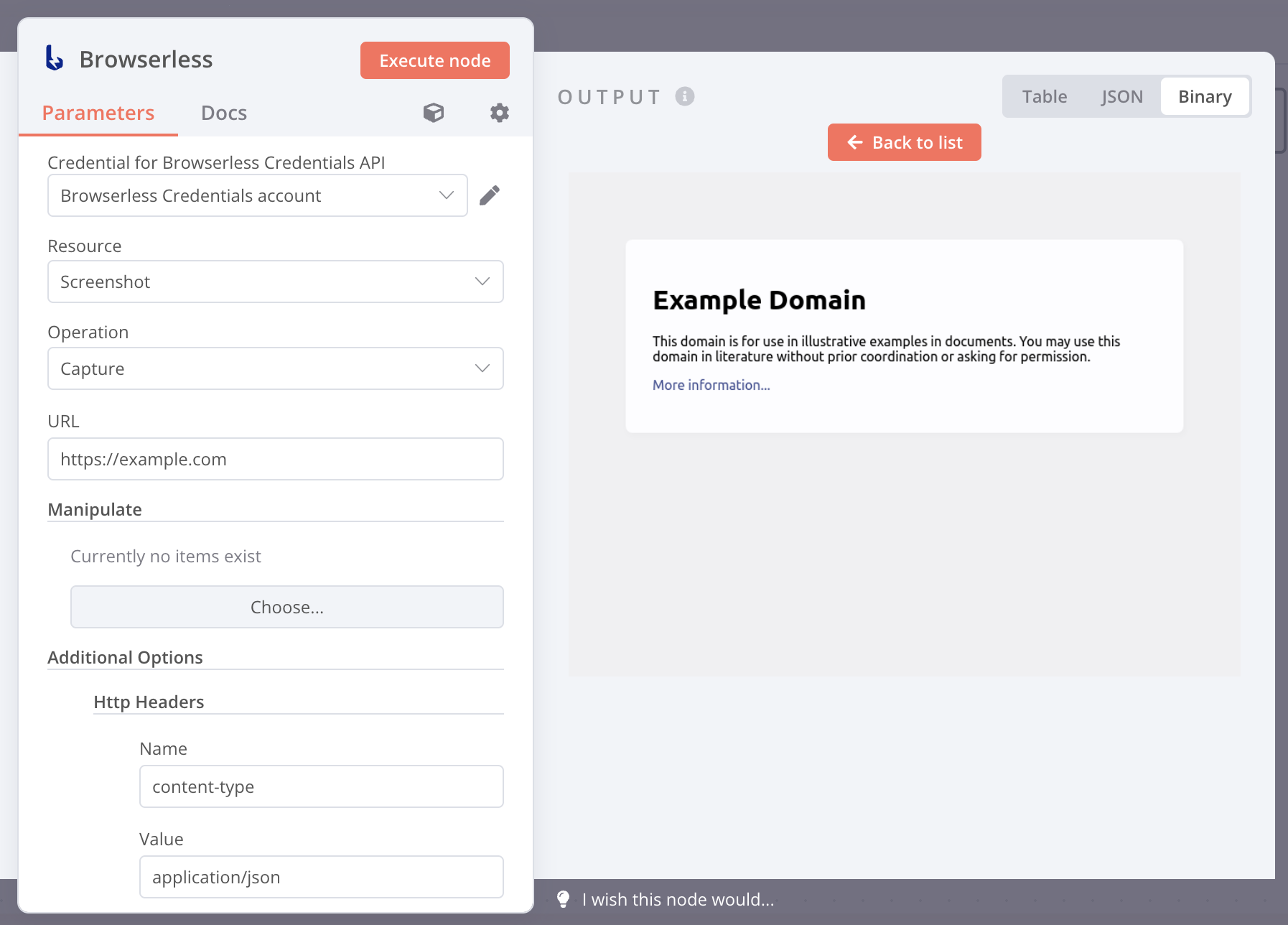Image resolution: width=1288 pixels, height=925 pixels.
Task: Open More information link in preview
Action: click(711, 385)
